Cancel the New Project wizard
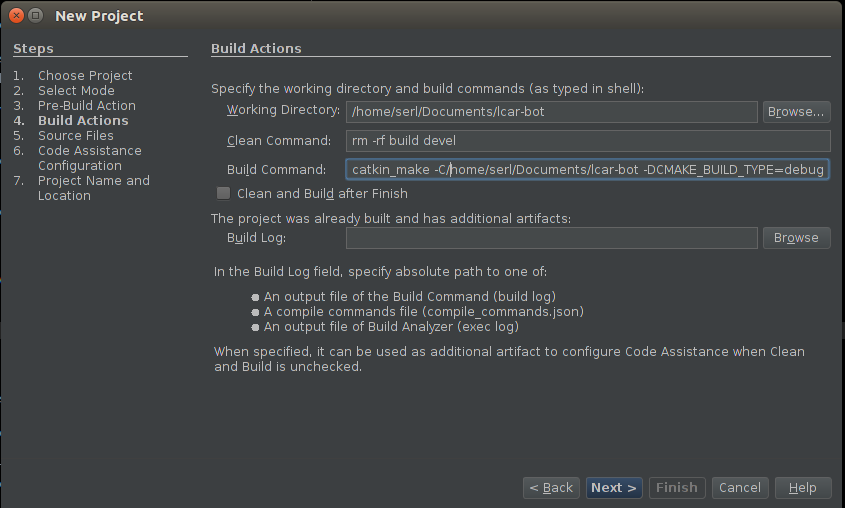The width and height of the screenshot is (845, 508). [740, 488]
